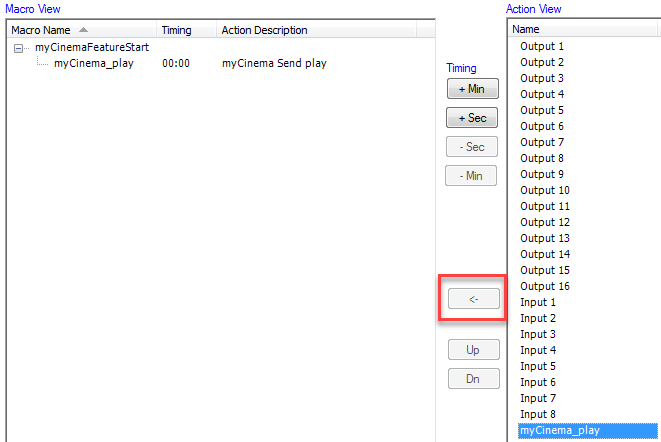Select Input 7 in Action View
This screenshot has width=661, height=442.
coord(538,399)
